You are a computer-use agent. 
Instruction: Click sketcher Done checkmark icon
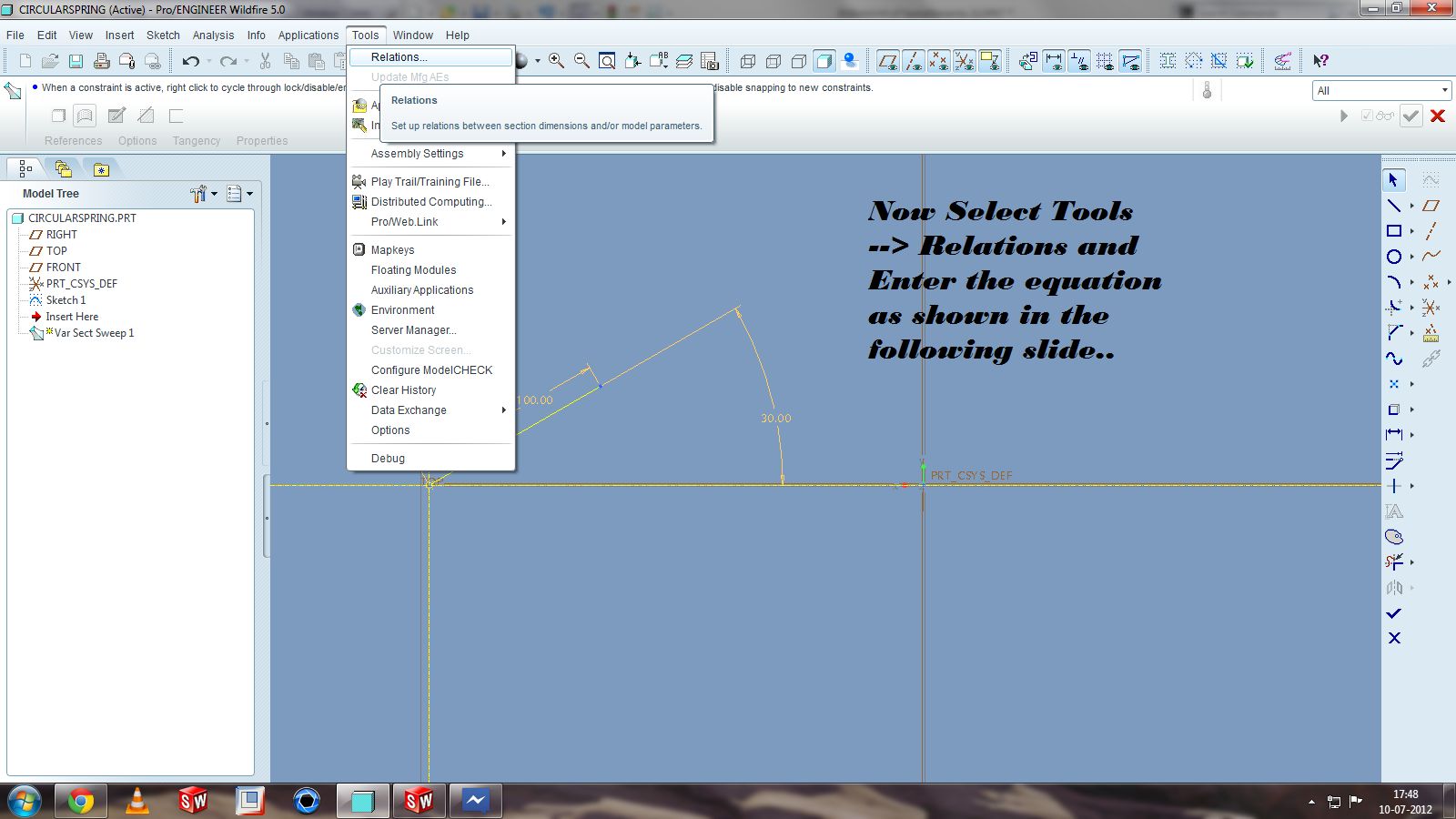click(1394, 613)
